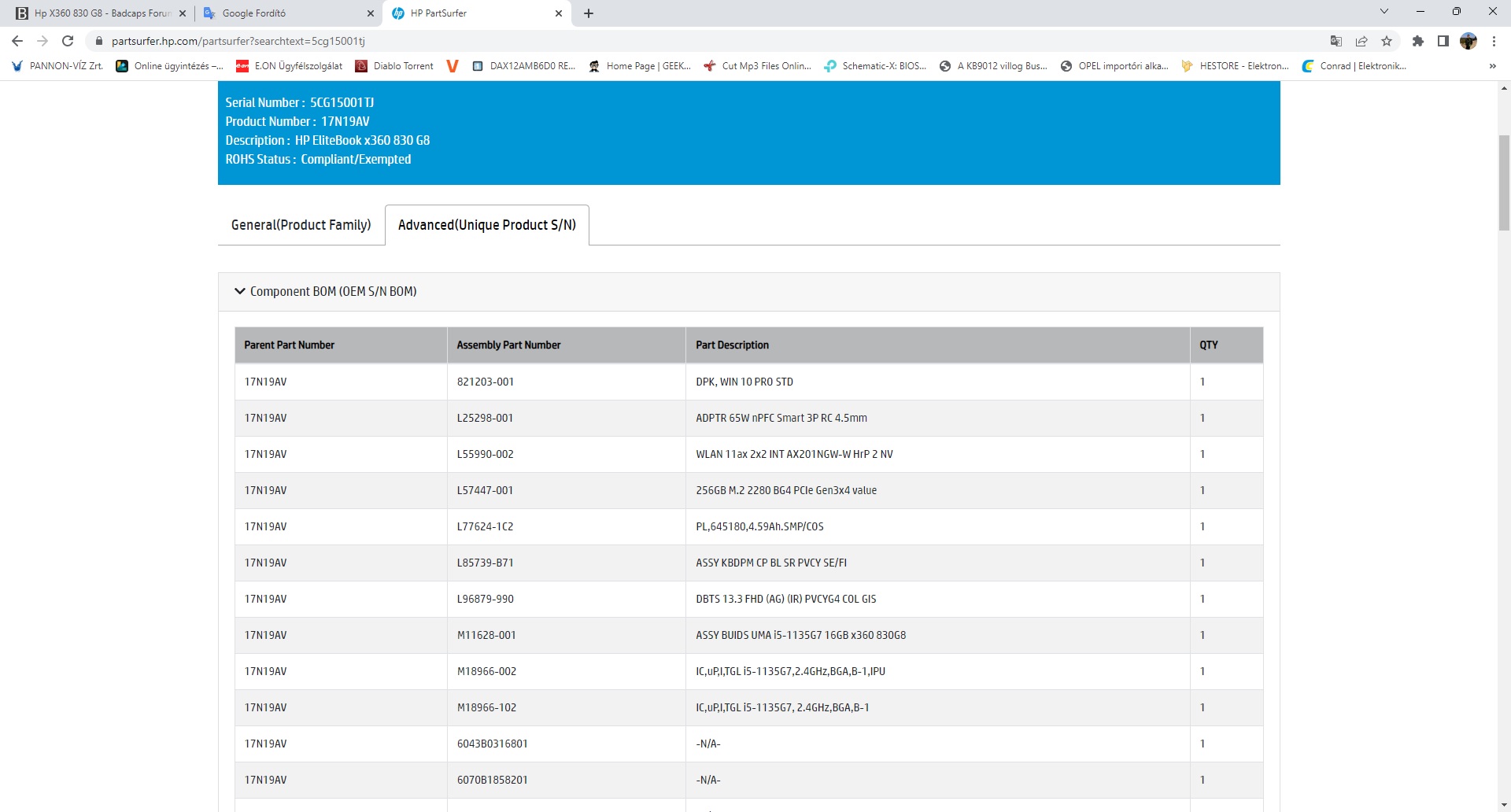Image resolution: width=1511 pixels, height=812 pixels.
Task: Switch to Hp X360 830 G8 Badcaps tab
Action: [x=100, y=13]
